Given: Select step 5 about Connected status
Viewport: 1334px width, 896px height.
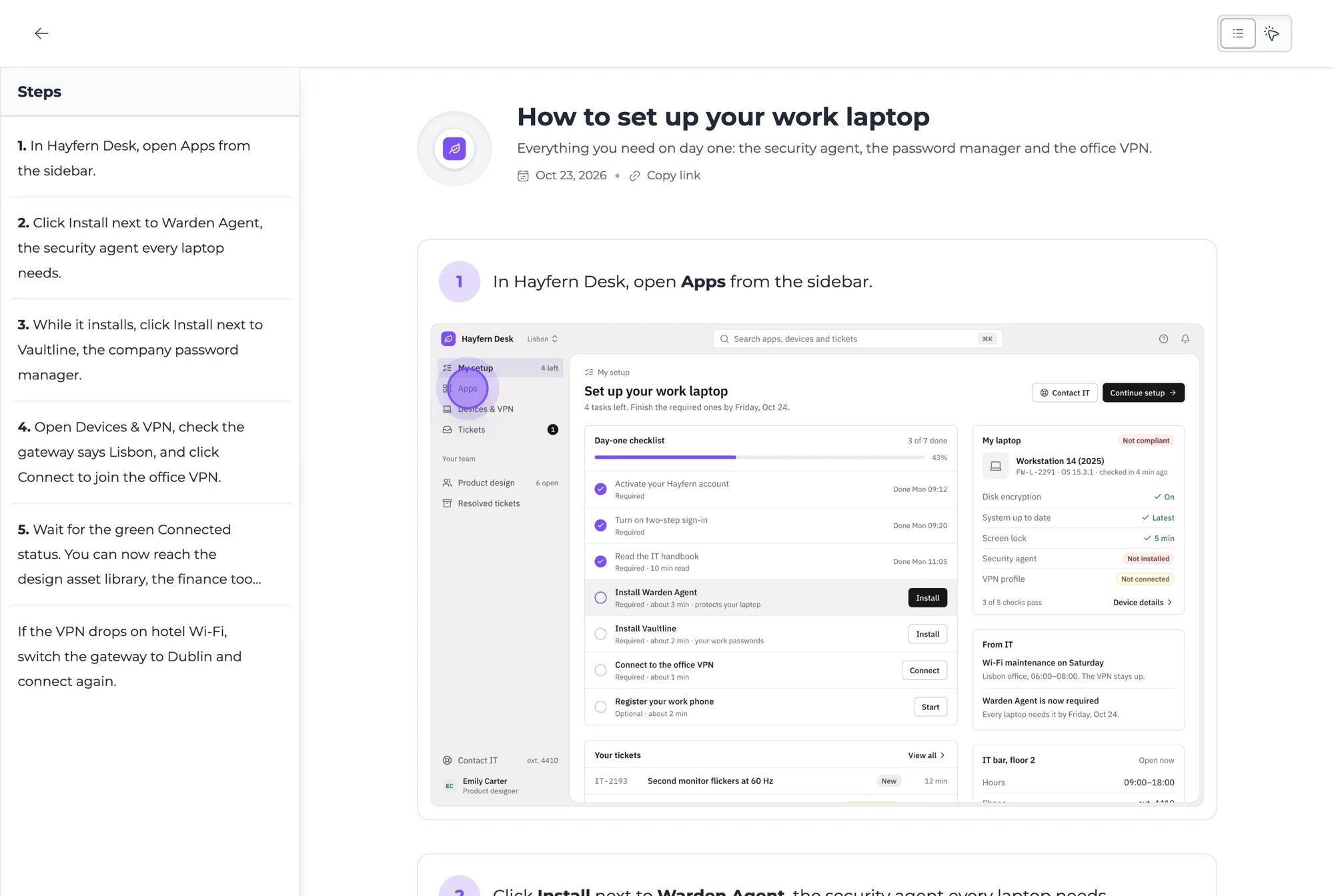Looking at the screenshot, I should tap(150, 554).
